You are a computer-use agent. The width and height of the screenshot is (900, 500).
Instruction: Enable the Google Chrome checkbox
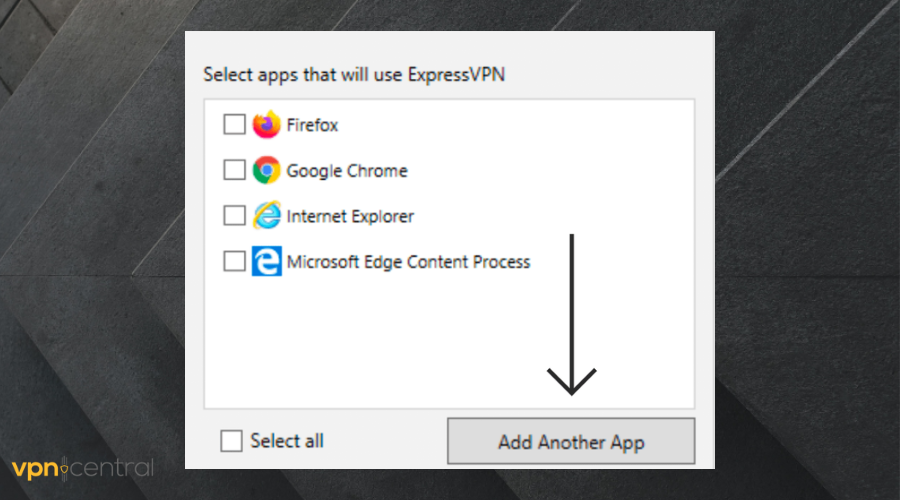point(234,171)
